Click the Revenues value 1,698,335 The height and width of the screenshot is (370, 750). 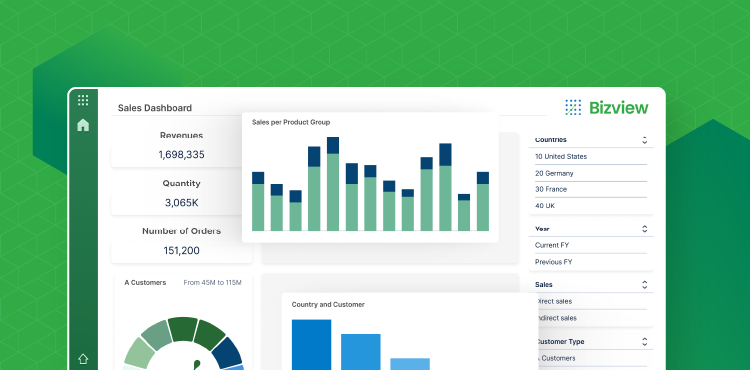pyautogui.click(x=181, y=154)
